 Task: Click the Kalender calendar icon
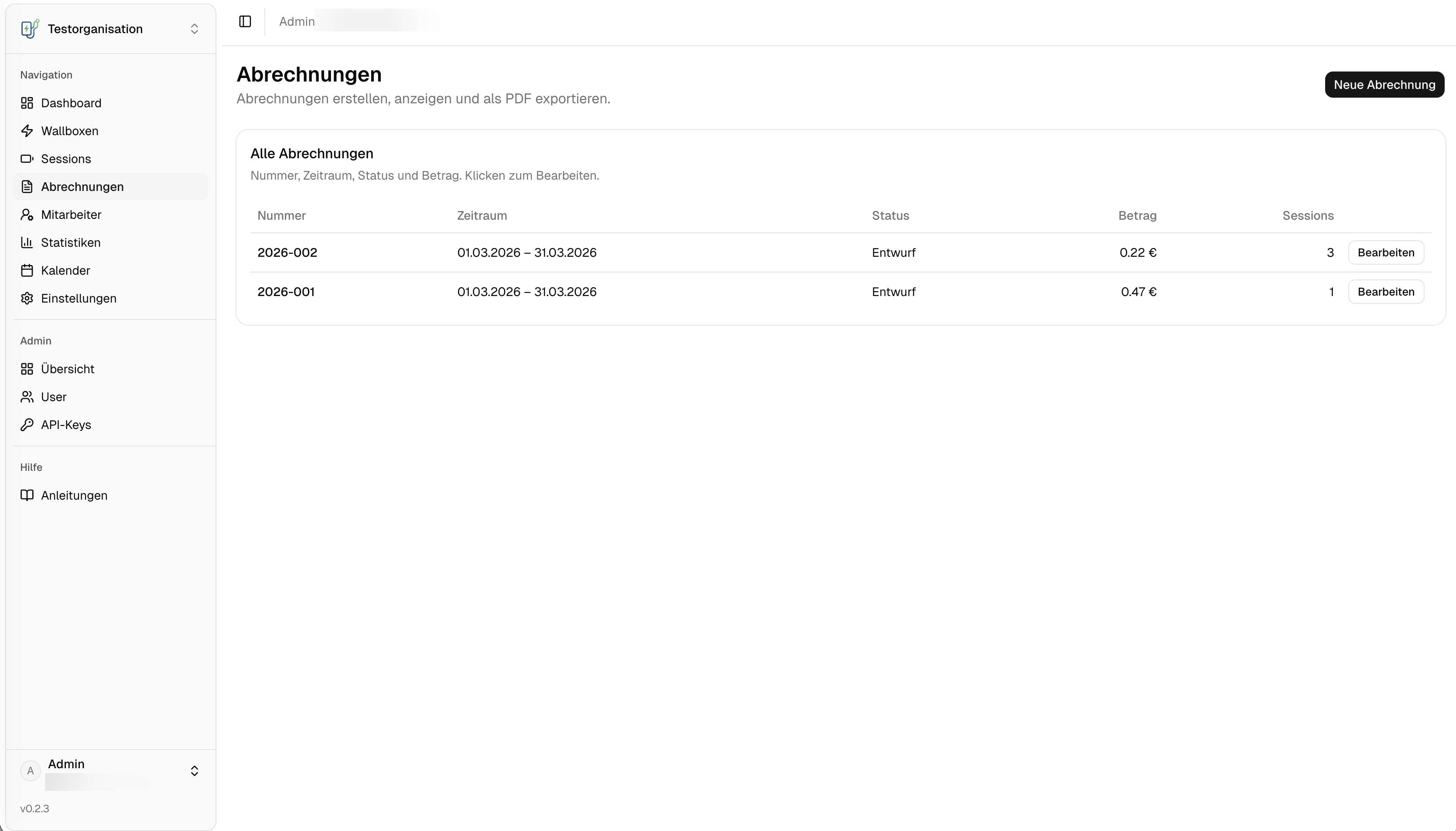point(27,271)
